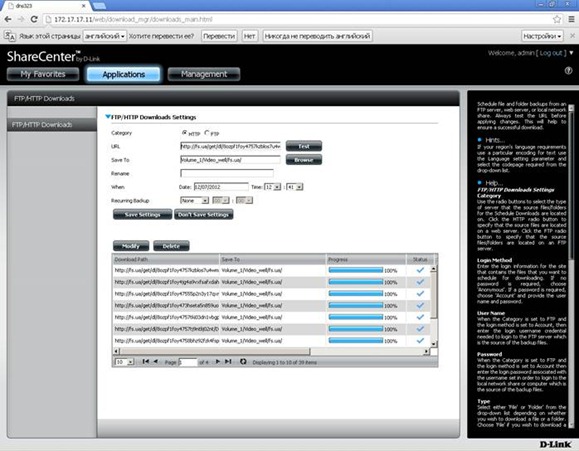Click the Download Path column header
Screen dimensions: 579x451
(166, 260)
